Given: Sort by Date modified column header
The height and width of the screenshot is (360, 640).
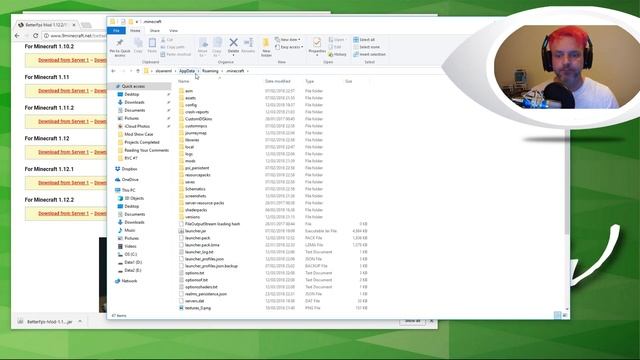Looking at the screenshot, I should coord(278,81).
